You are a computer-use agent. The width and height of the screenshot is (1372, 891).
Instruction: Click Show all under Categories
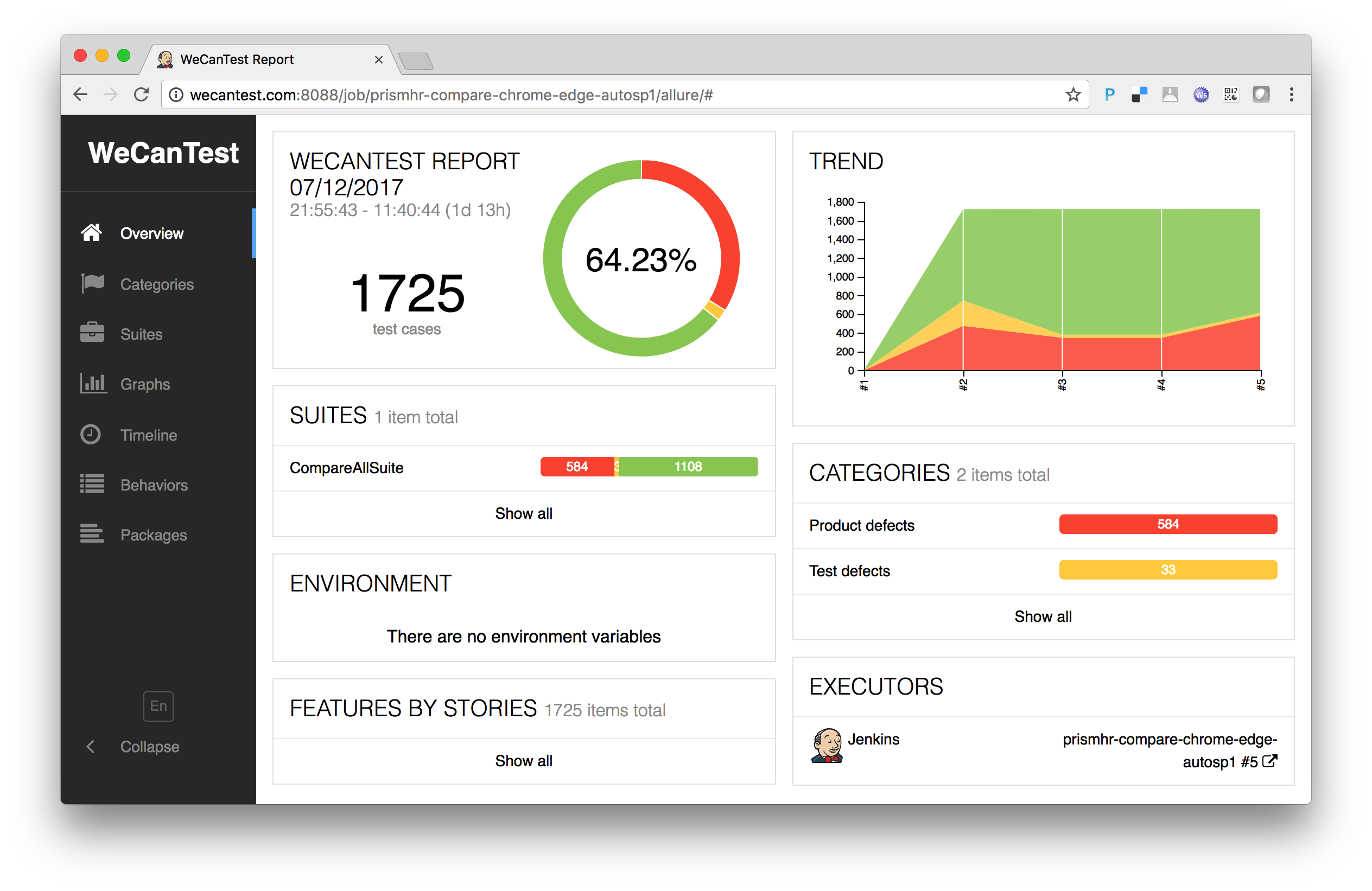click(1044, 618)
